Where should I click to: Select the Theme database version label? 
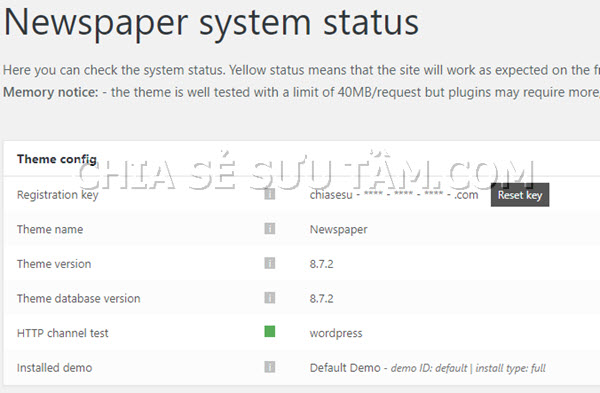[78, 298]
